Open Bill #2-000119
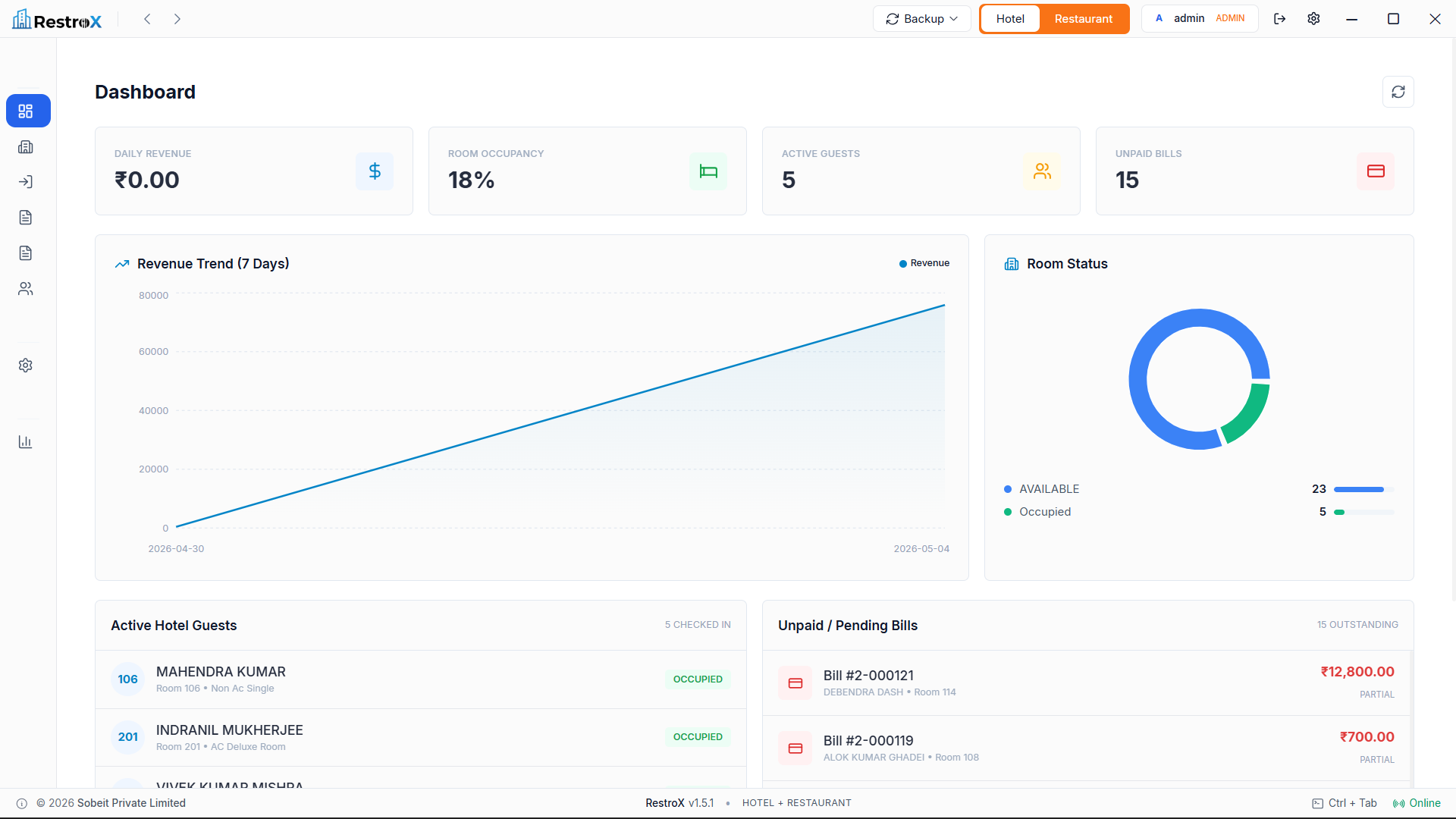 coord(1086,748)
